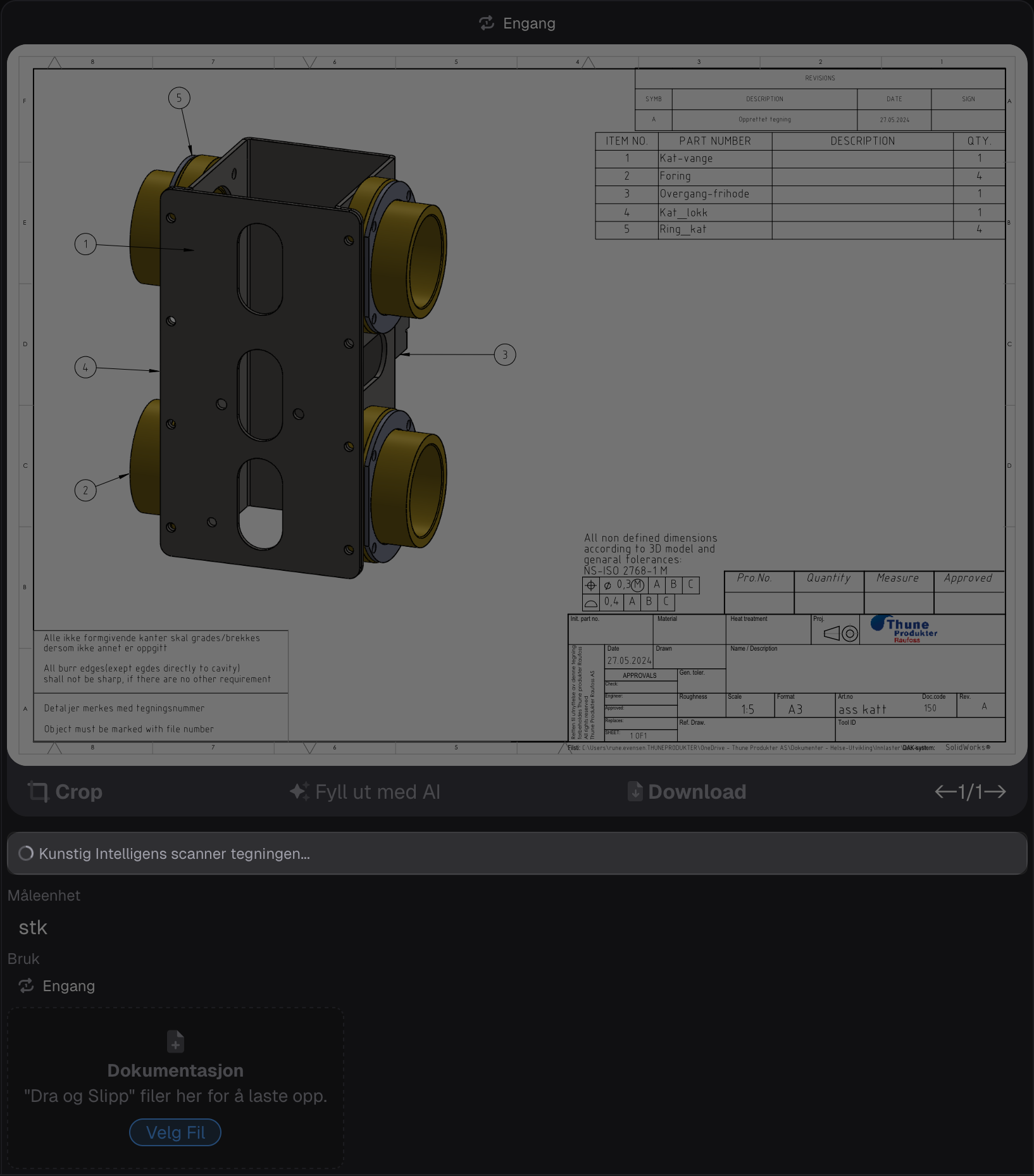Viewport: 1034px width, 1176px height.
Task: Click the Download file icon
Action: click(635, 792)
